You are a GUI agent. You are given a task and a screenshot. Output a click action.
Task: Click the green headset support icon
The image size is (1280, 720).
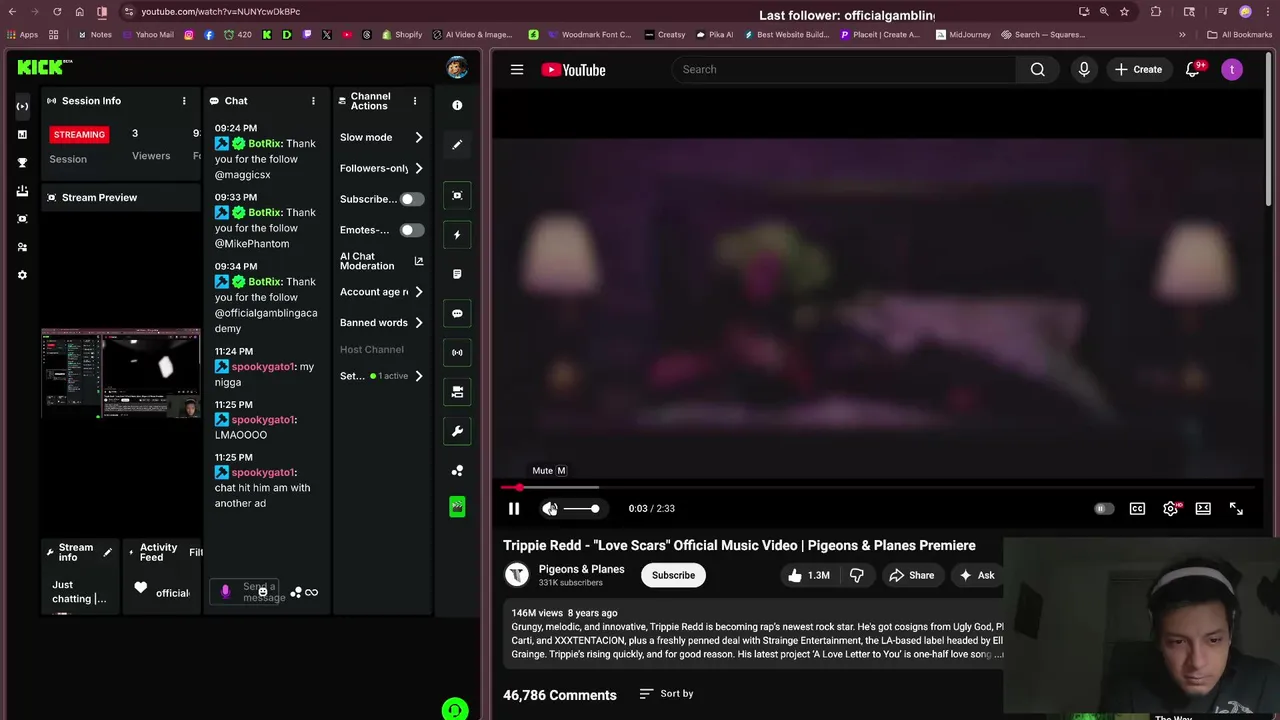tap(455, 709)
